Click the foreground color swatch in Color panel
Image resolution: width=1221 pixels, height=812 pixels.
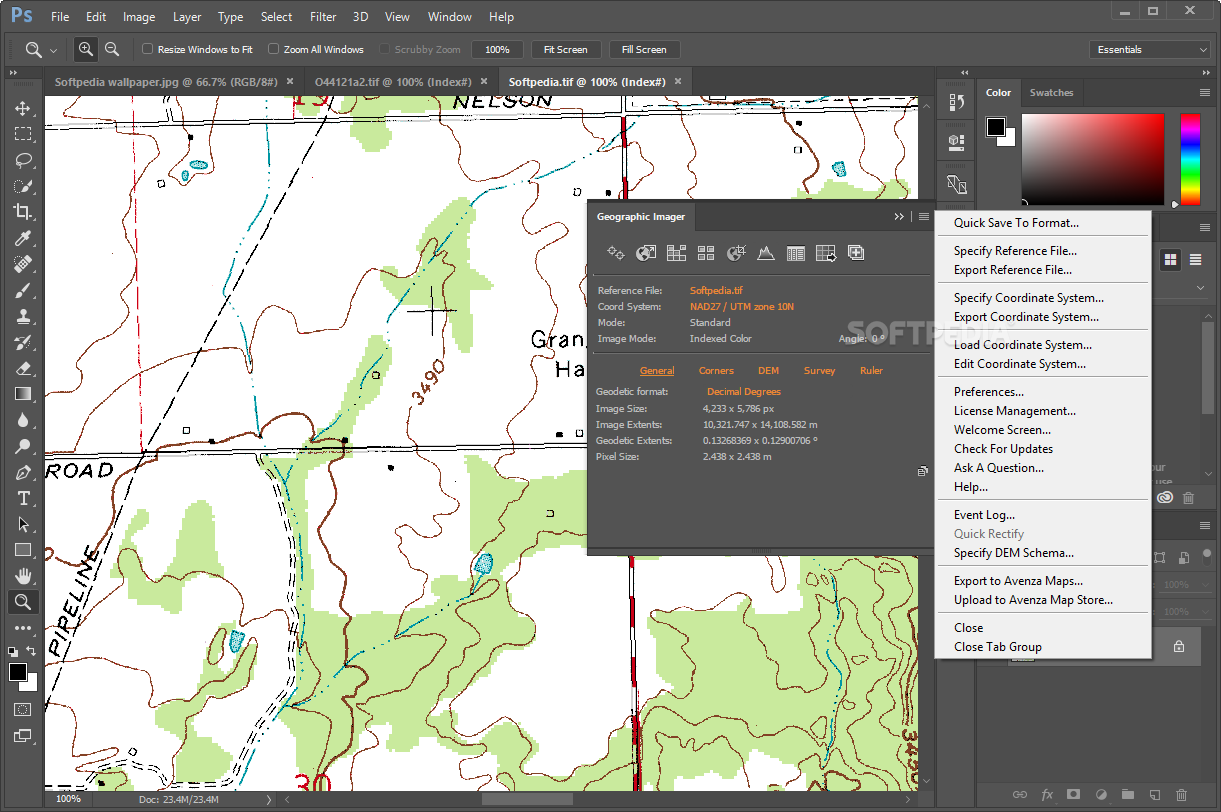point(996,127)
